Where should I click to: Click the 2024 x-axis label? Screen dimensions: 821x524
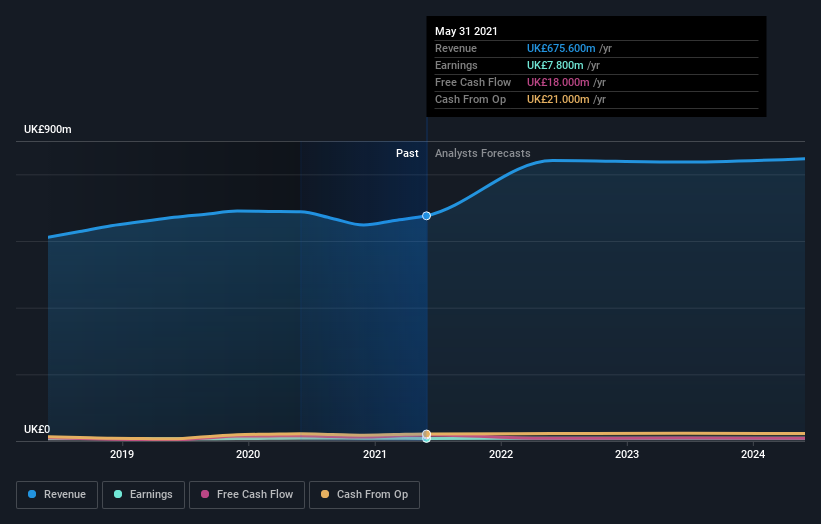(x=753, y=454)
